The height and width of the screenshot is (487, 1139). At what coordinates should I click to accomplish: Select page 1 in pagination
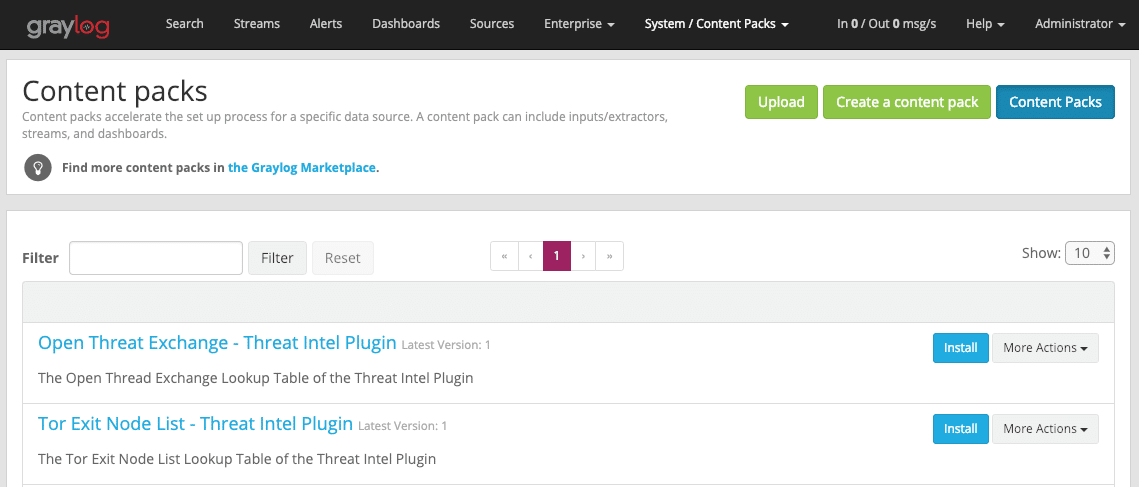(x=556, y=257)
